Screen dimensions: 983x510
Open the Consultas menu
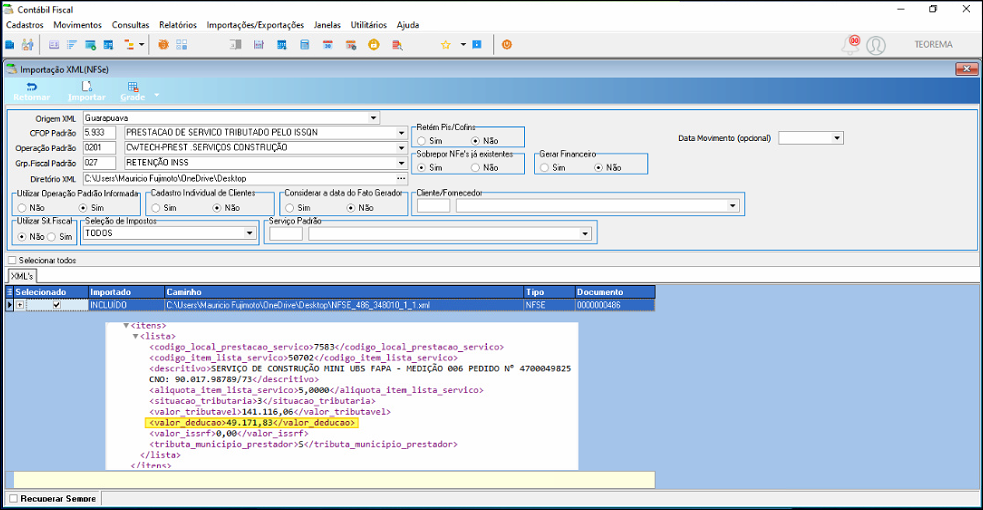tap(130, 25)
